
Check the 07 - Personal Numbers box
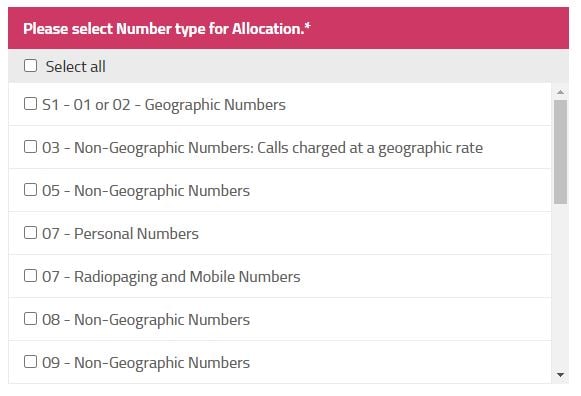point(30,233)
